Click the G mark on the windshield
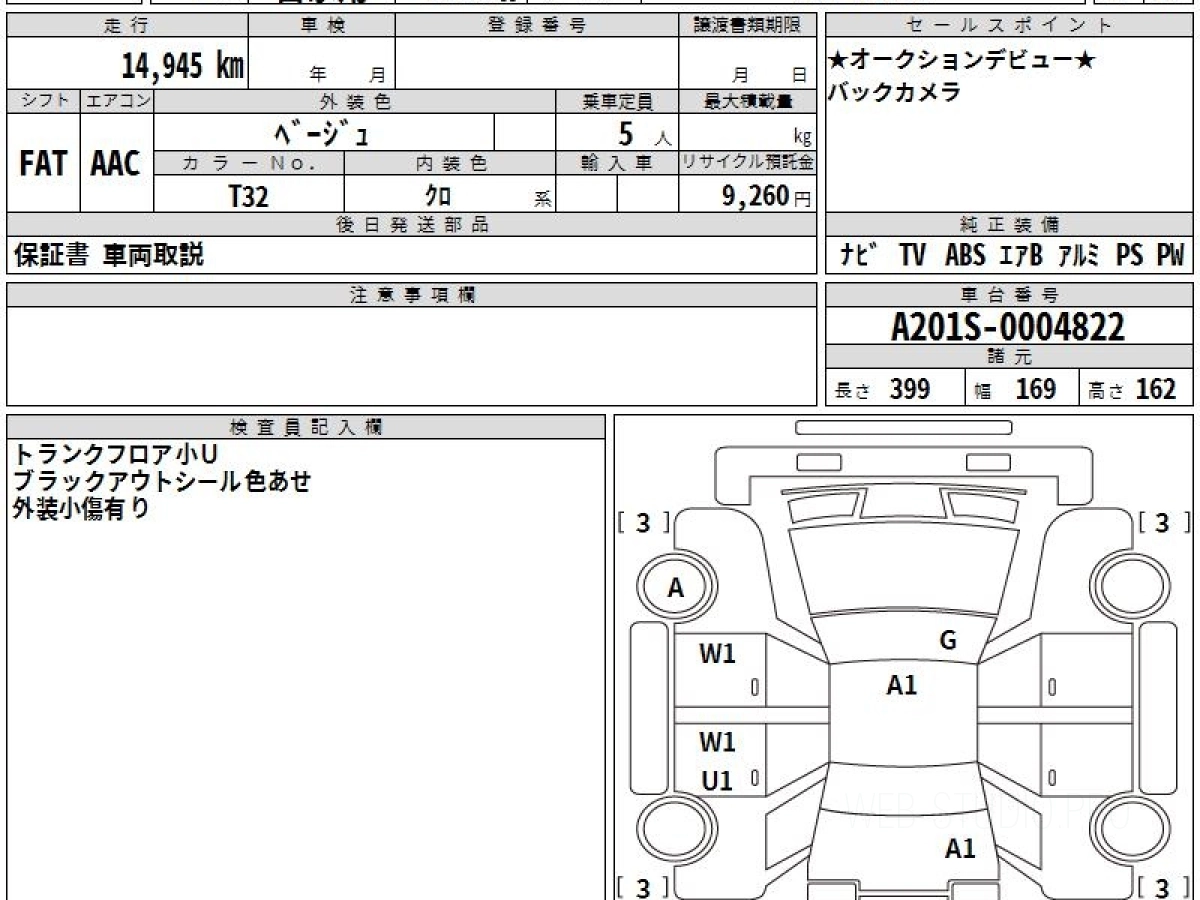The image size is (1200, 900). click(948, 641)
